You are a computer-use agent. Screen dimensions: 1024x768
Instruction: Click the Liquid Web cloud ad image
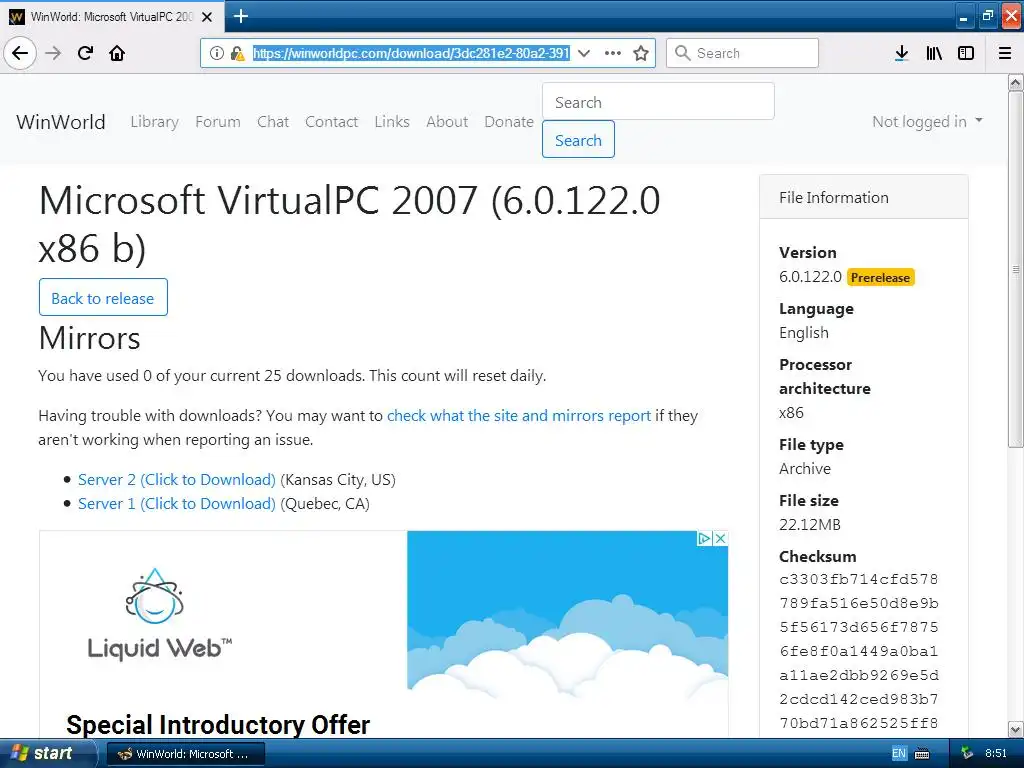point(567,614)
